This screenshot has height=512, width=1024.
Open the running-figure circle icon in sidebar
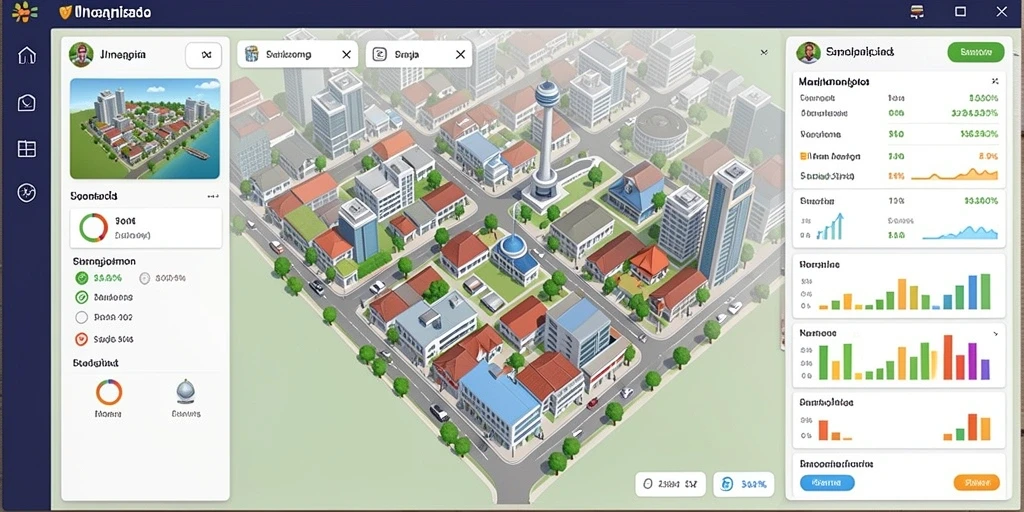(27, 193)
